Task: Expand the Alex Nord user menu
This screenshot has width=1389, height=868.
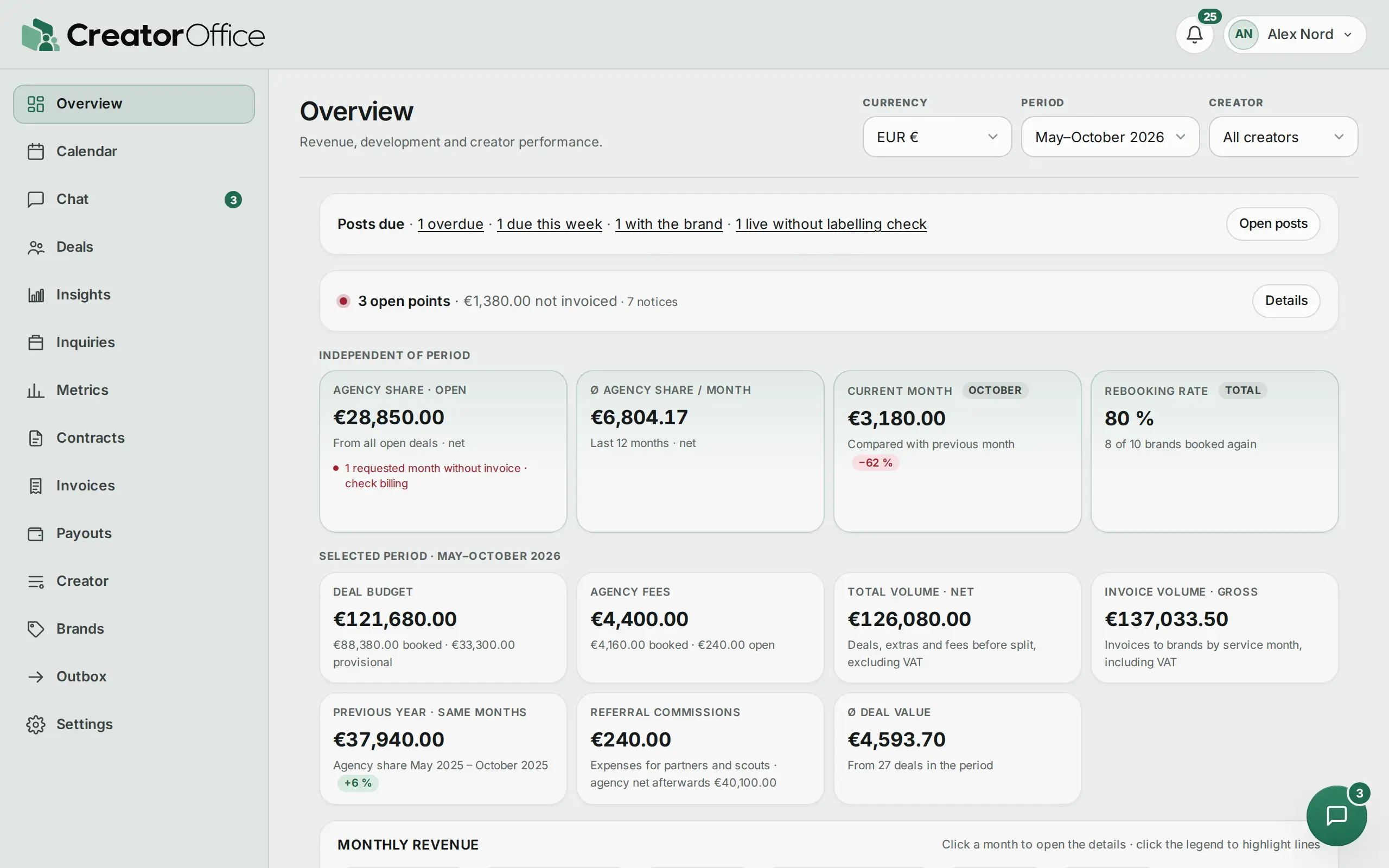Action: (x=1295, y=34)
